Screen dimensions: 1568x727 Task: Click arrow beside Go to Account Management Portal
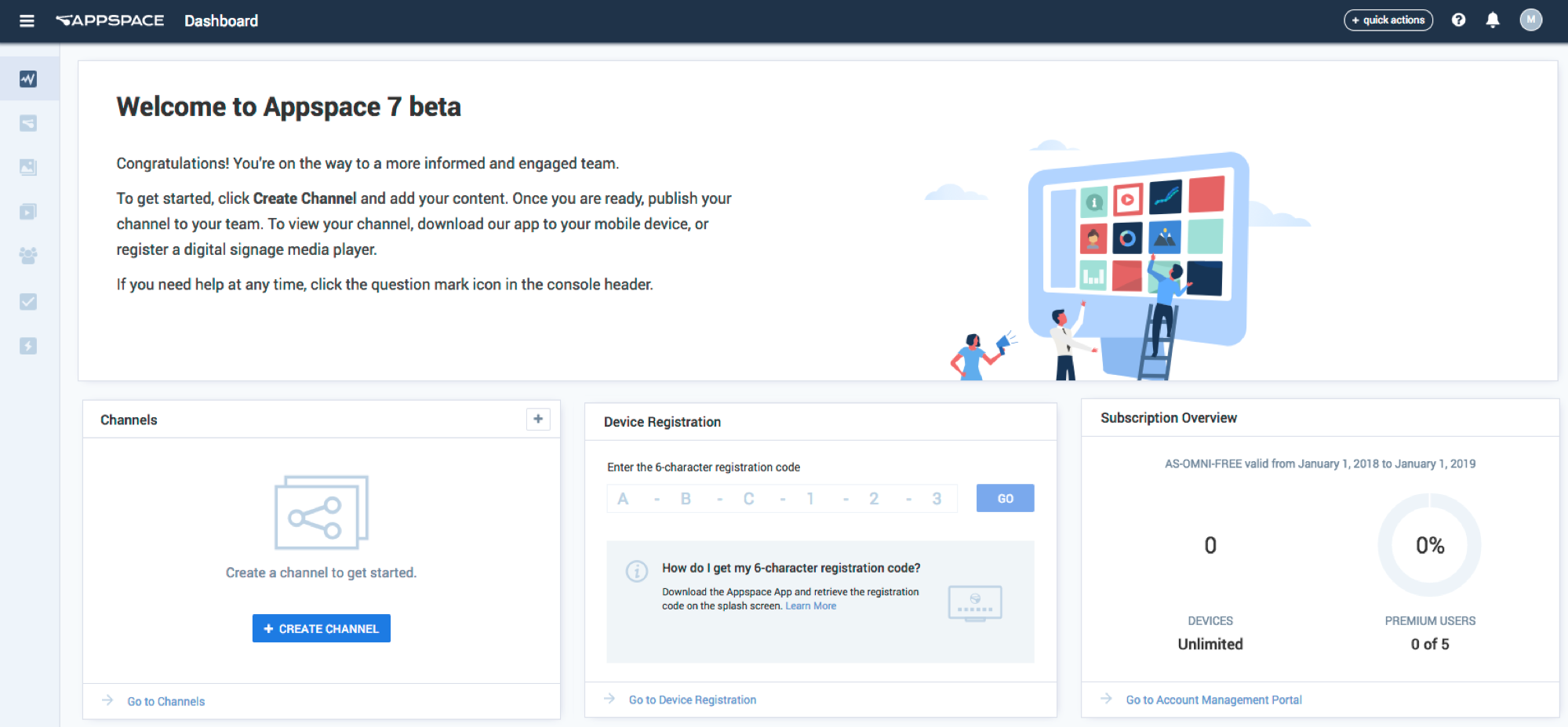tap(1107, 699)
